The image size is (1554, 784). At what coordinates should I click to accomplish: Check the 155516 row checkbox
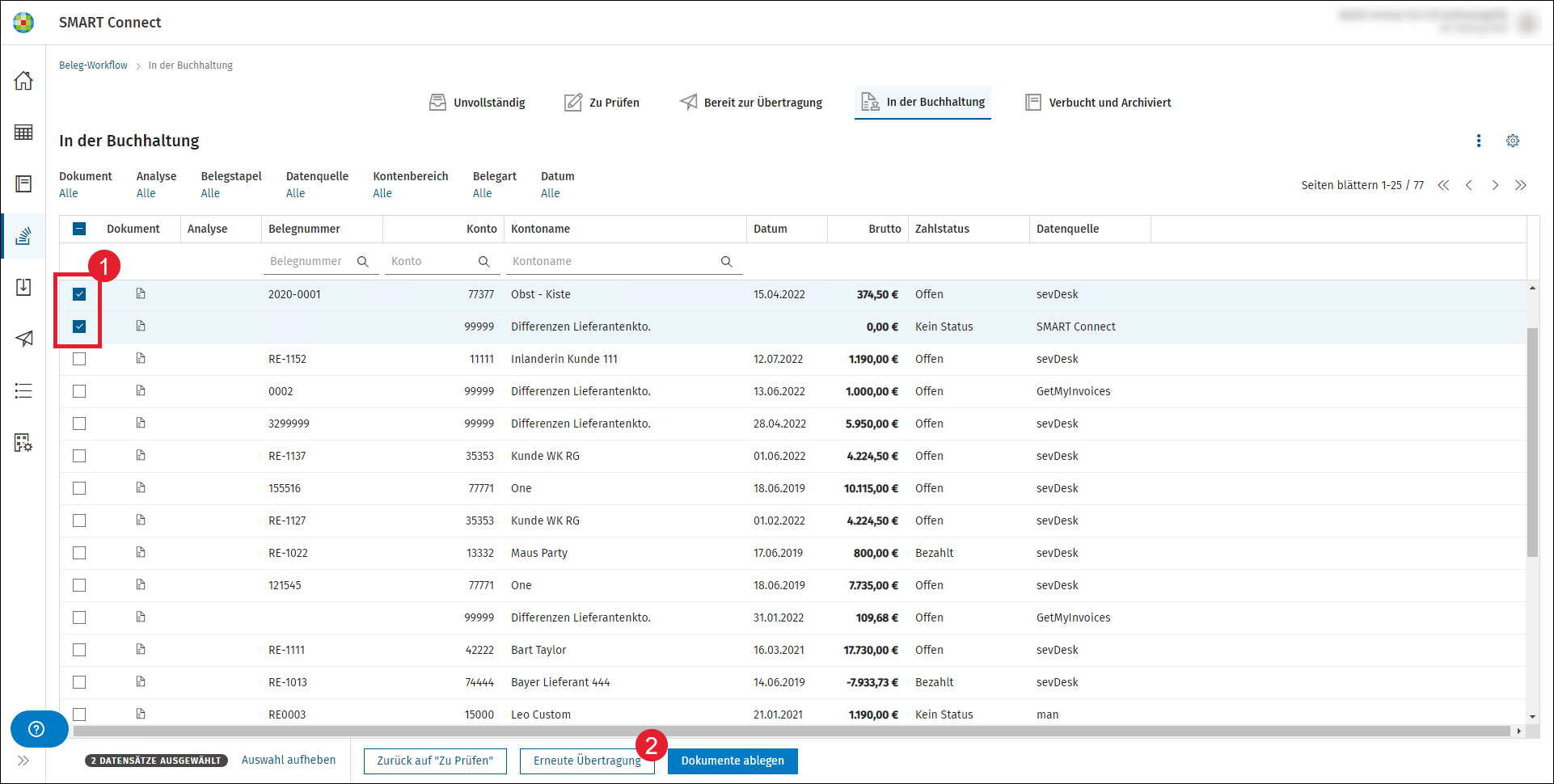79,488
